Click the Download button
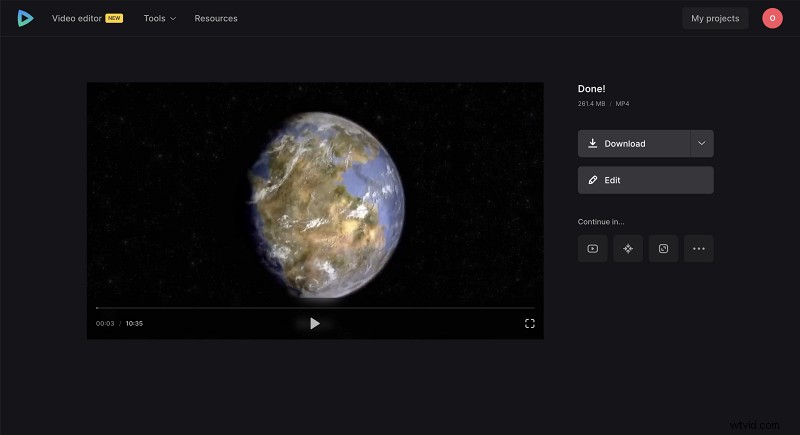The height and width of the screenshot is (435, 800). tap(634, 143)
